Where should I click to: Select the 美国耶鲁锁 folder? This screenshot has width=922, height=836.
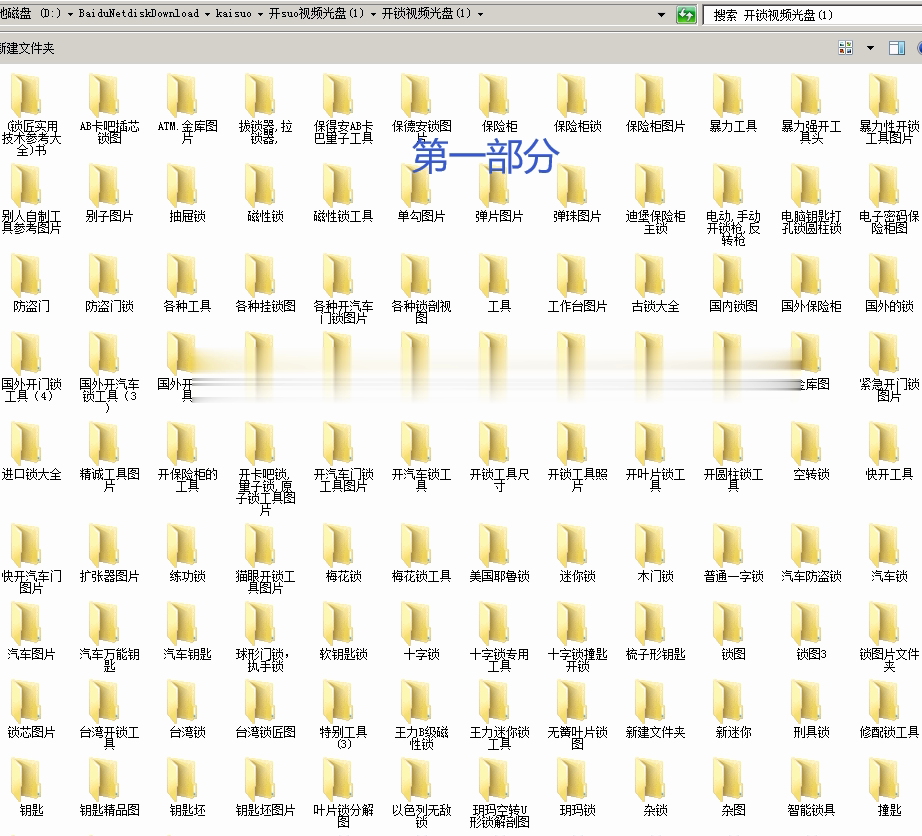[x=500, y=554]
